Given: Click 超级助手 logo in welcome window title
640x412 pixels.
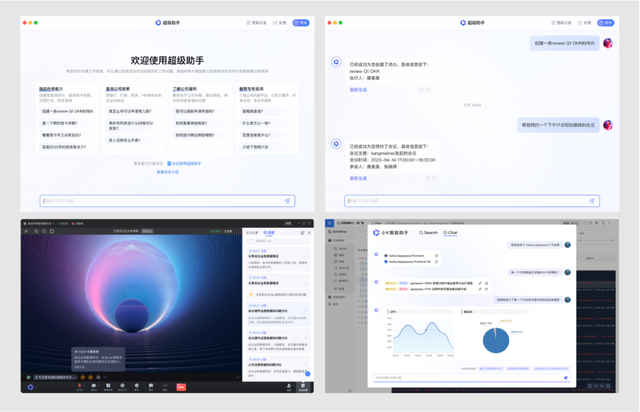Looking at the screenshot, I should tap(158, 23).
